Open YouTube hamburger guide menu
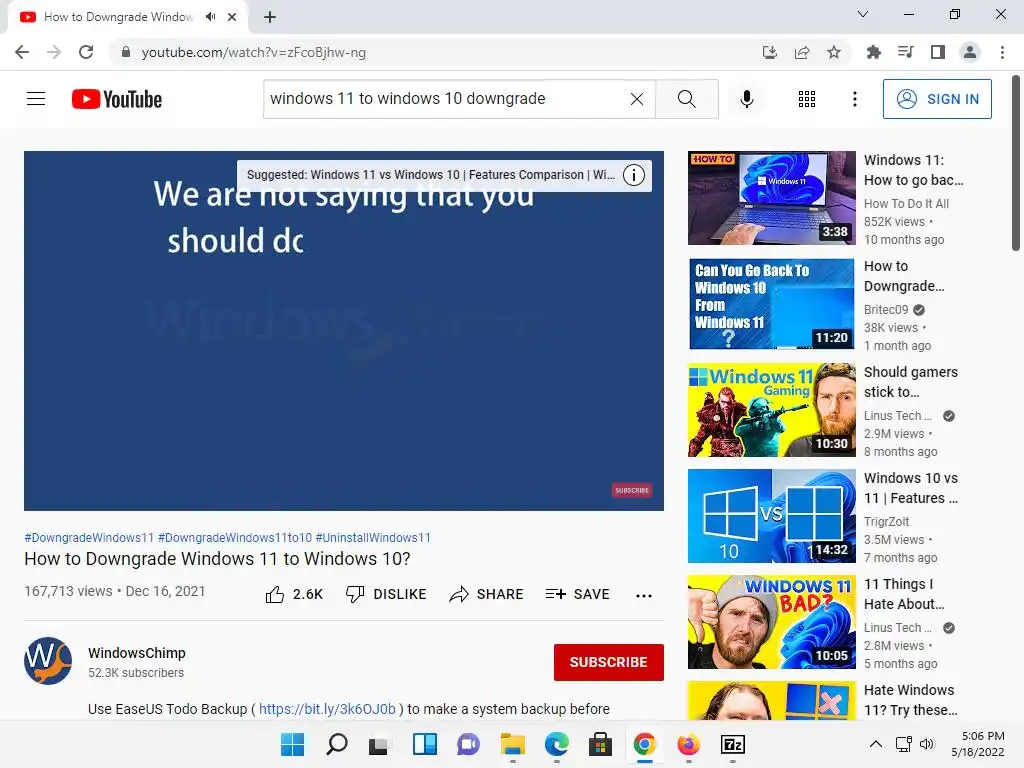The image size is (1024, 768). [x=36, y=99]
